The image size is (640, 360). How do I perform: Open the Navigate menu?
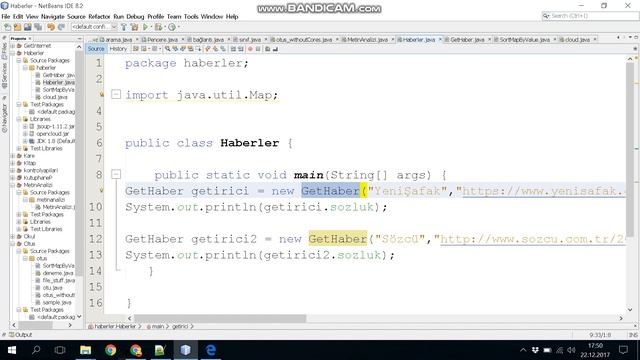53,17
